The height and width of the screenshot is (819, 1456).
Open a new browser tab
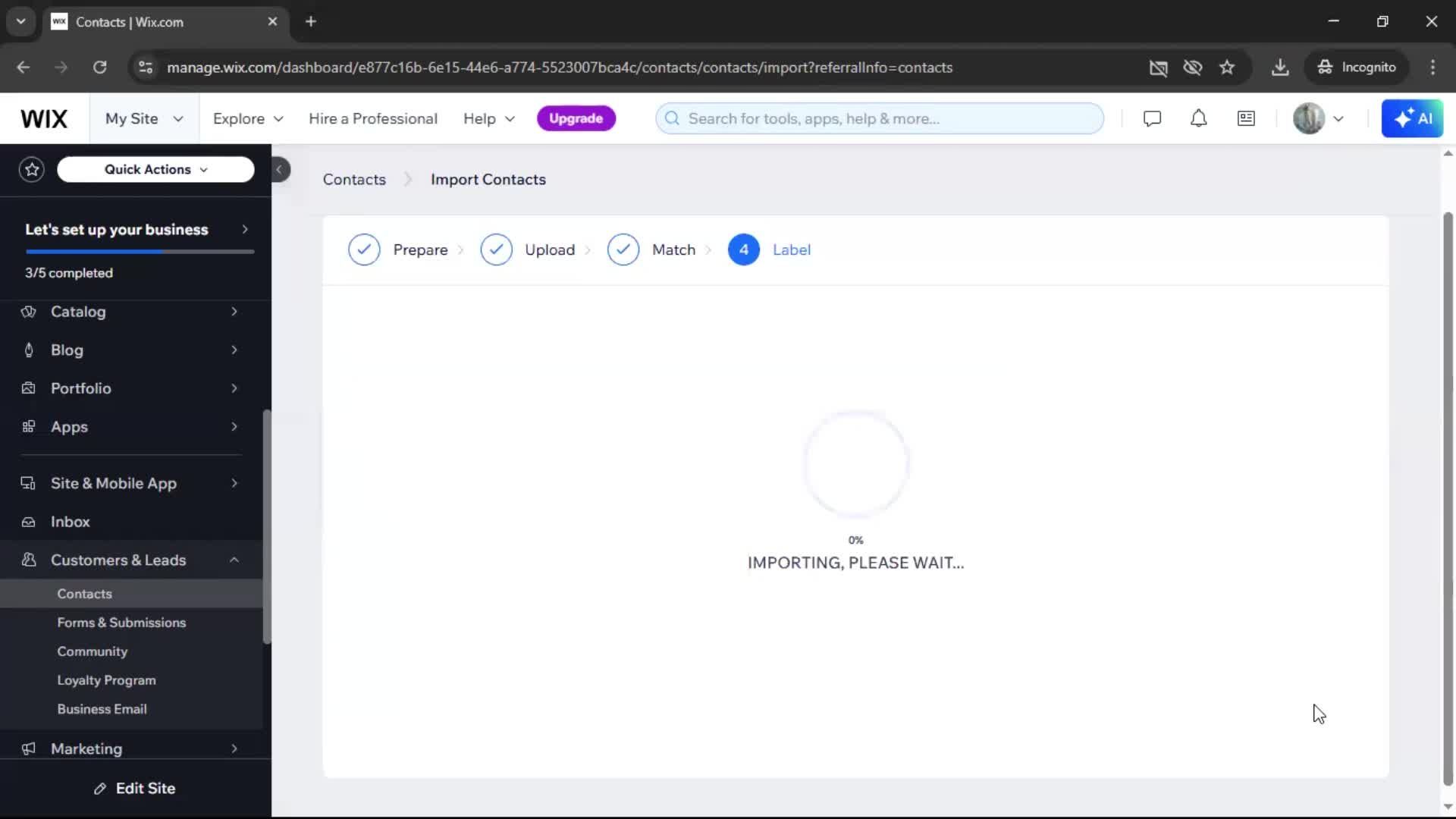pyautogui.click(x=311, y=21)
